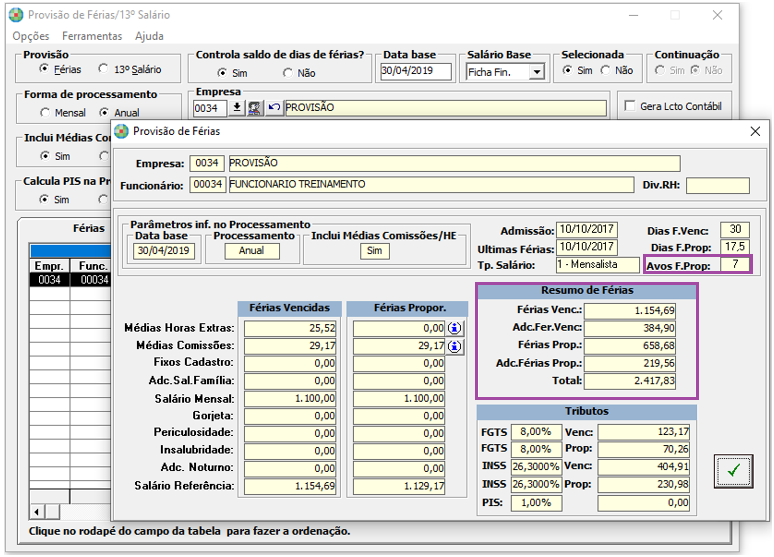Click Salário Referência proportional value 1.129,17
The height and width of the screenshot is (557, 774).
pyautogui.click(x=399, y=486)
